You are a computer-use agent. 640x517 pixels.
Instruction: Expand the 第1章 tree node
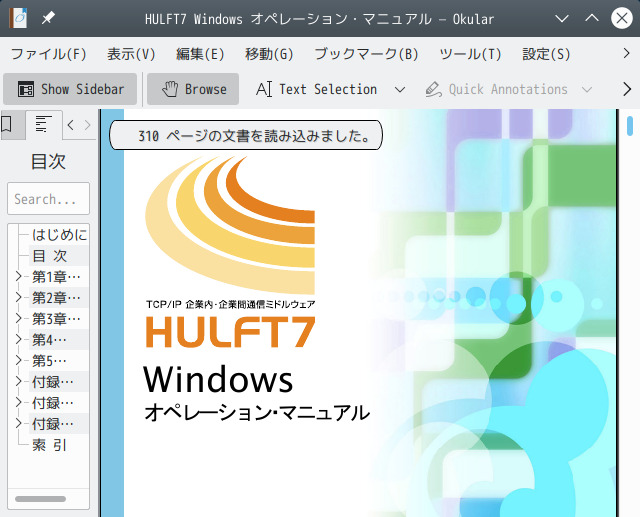(x=18, y=276)
